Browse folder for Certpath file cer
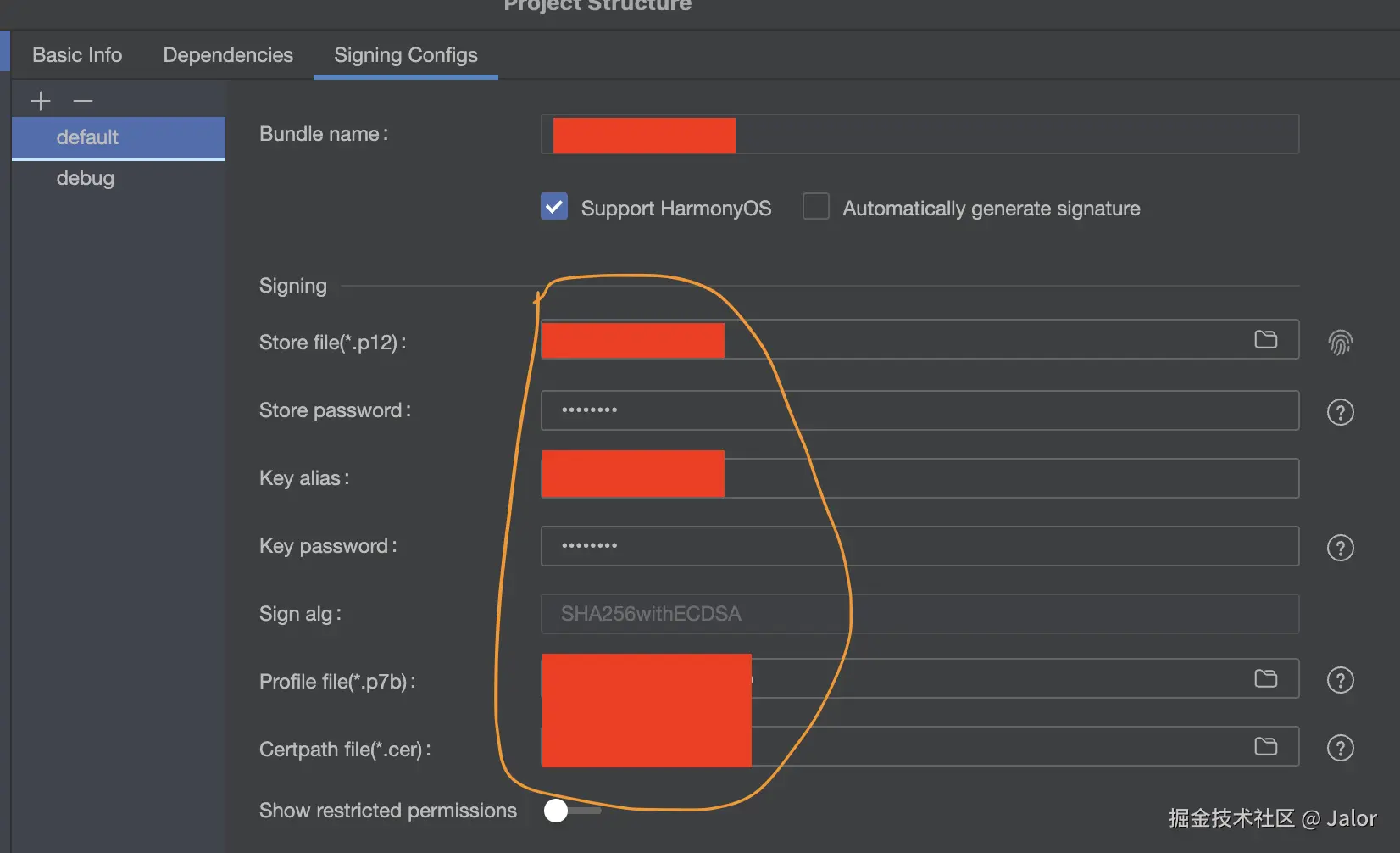The height and width of the screenshot is (853, 1400). (x=1265, y=746)
